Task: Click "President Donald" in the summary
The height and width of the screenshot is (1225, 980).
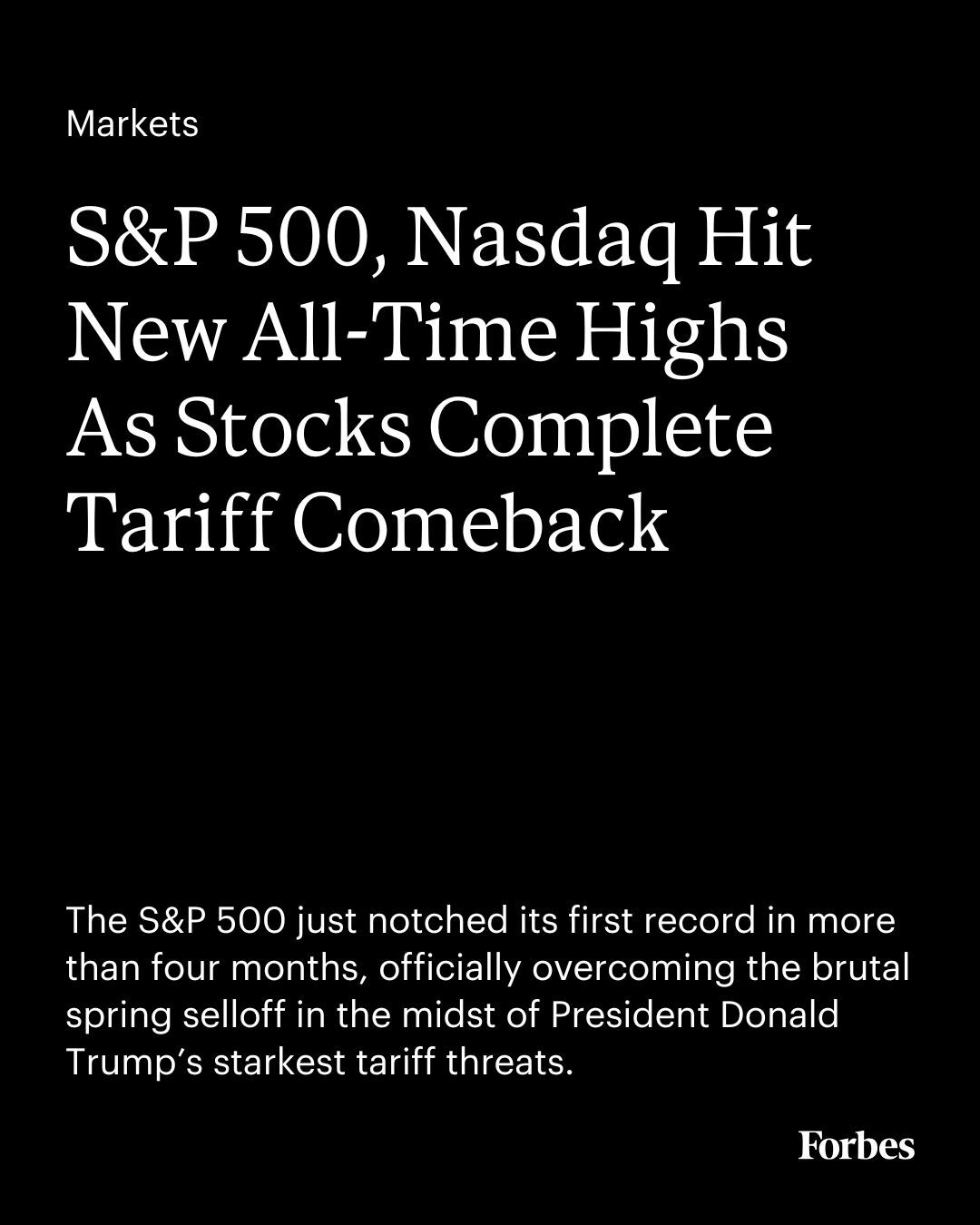Action: point(694,1015)
